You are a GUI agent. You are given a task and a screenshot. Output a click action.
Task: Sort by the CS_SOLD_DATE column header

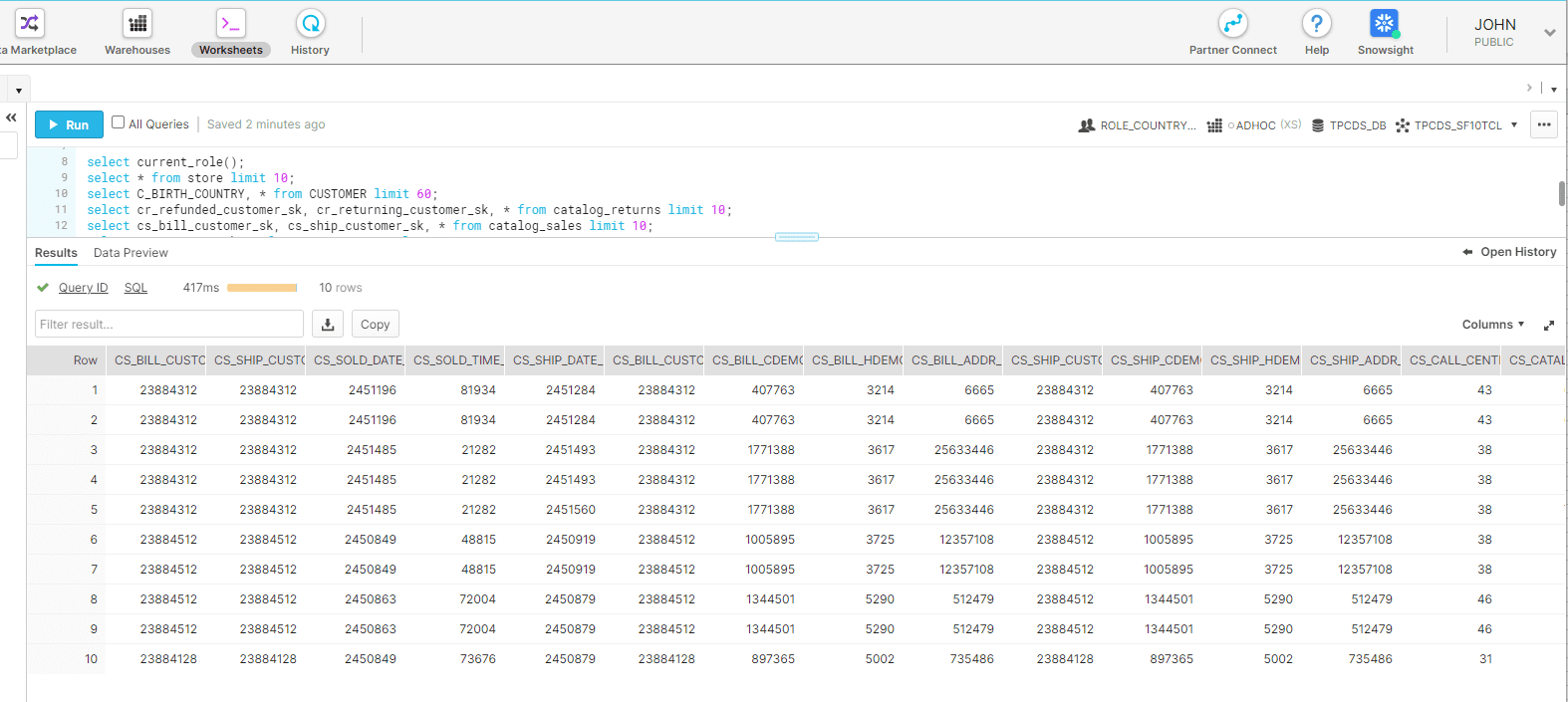[356, 360]
